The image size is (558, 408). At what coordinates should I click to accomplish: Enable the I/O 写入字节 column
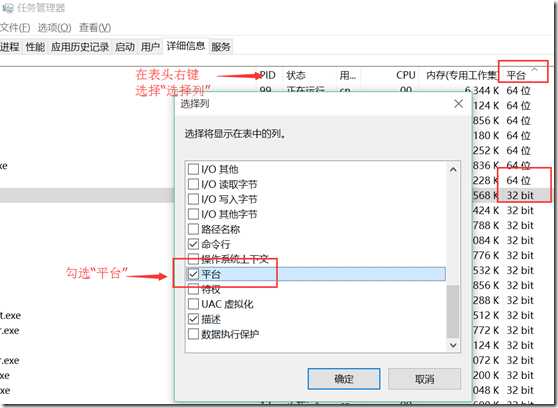(x=193, y=199)
